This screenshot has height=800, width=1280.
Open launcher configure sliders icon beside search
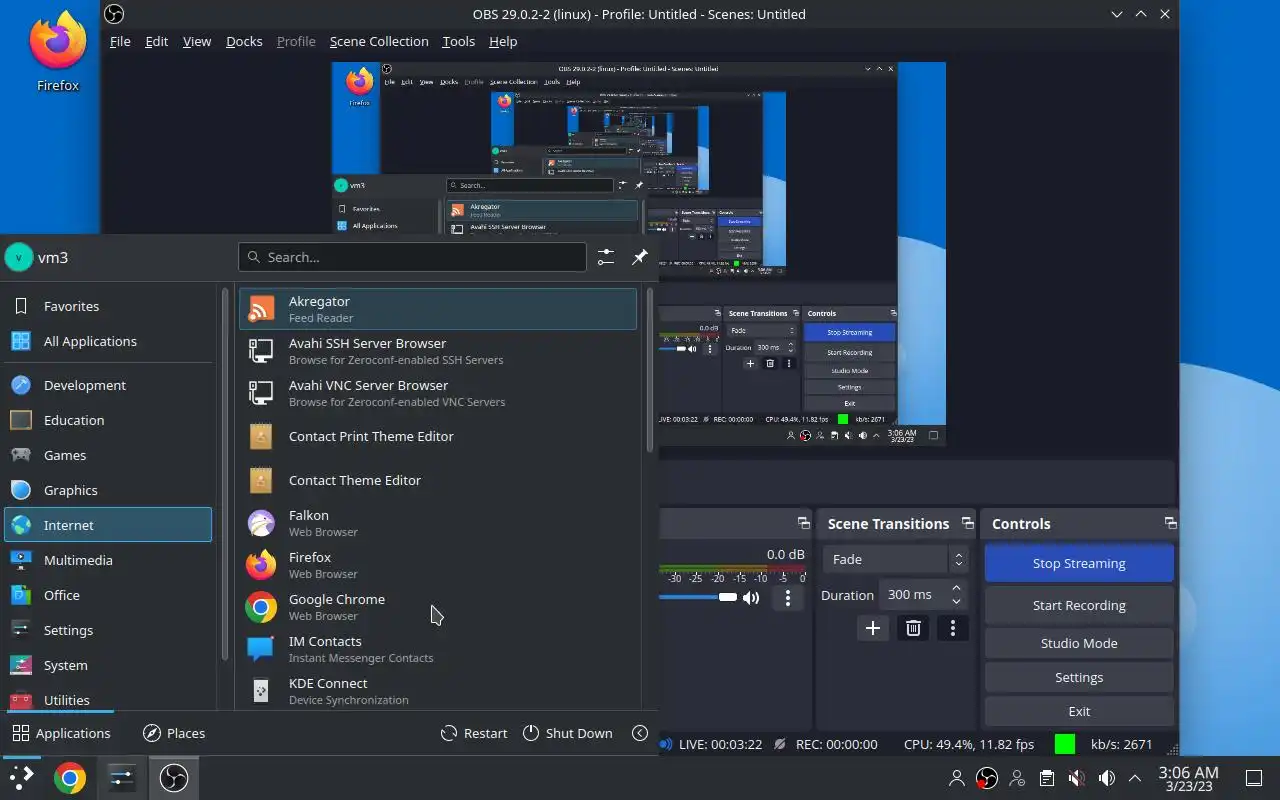[x=606, y=257]
